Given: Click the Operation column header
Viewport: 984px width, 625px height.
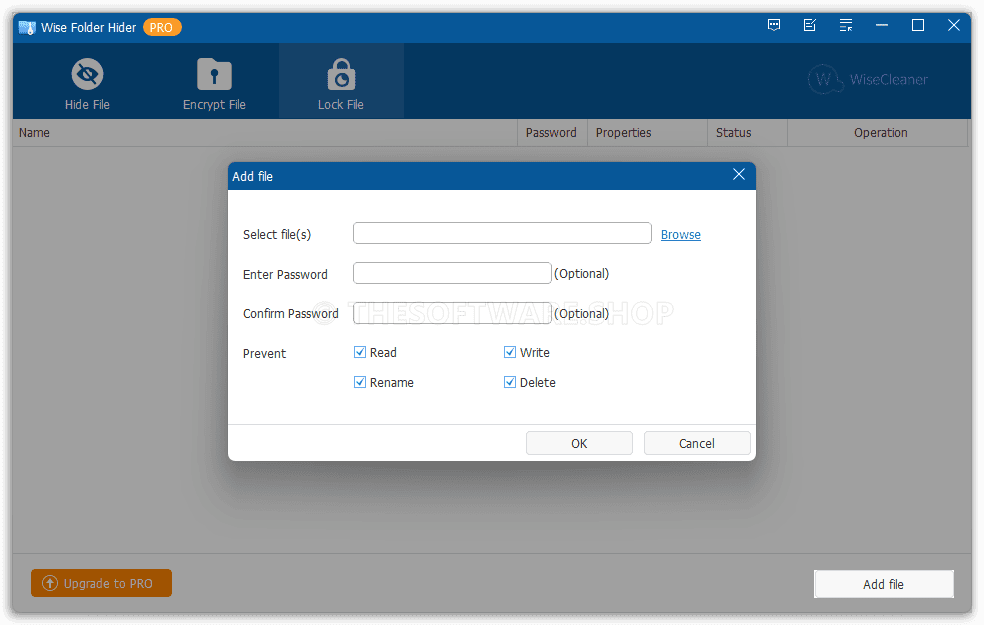Looking at the screenshot, I should (x=877, y=133).
